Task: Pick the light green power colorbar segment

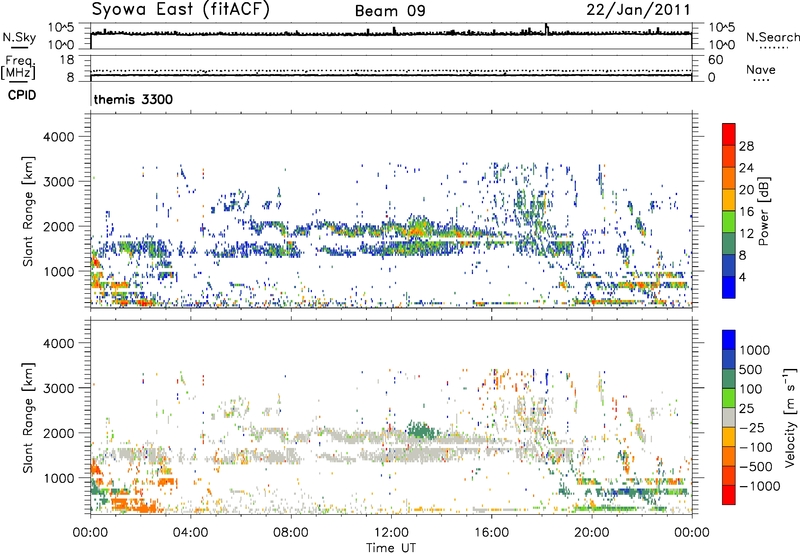Action: click(729, 222)
